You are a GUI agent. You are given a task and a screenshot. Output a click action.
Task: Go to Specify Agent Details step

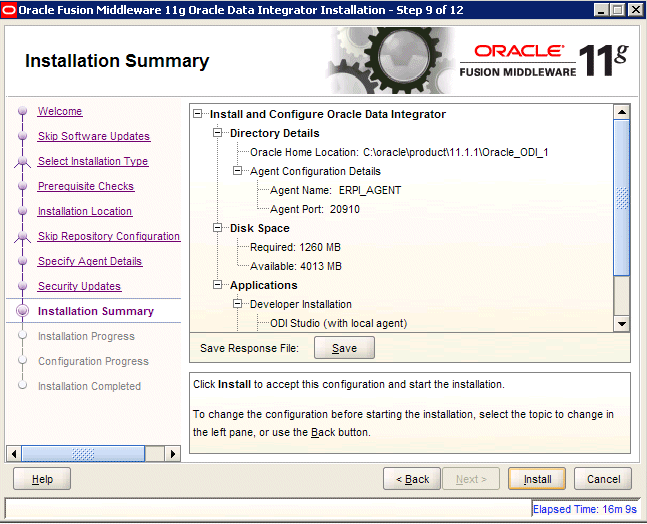(x=90, y=261)
